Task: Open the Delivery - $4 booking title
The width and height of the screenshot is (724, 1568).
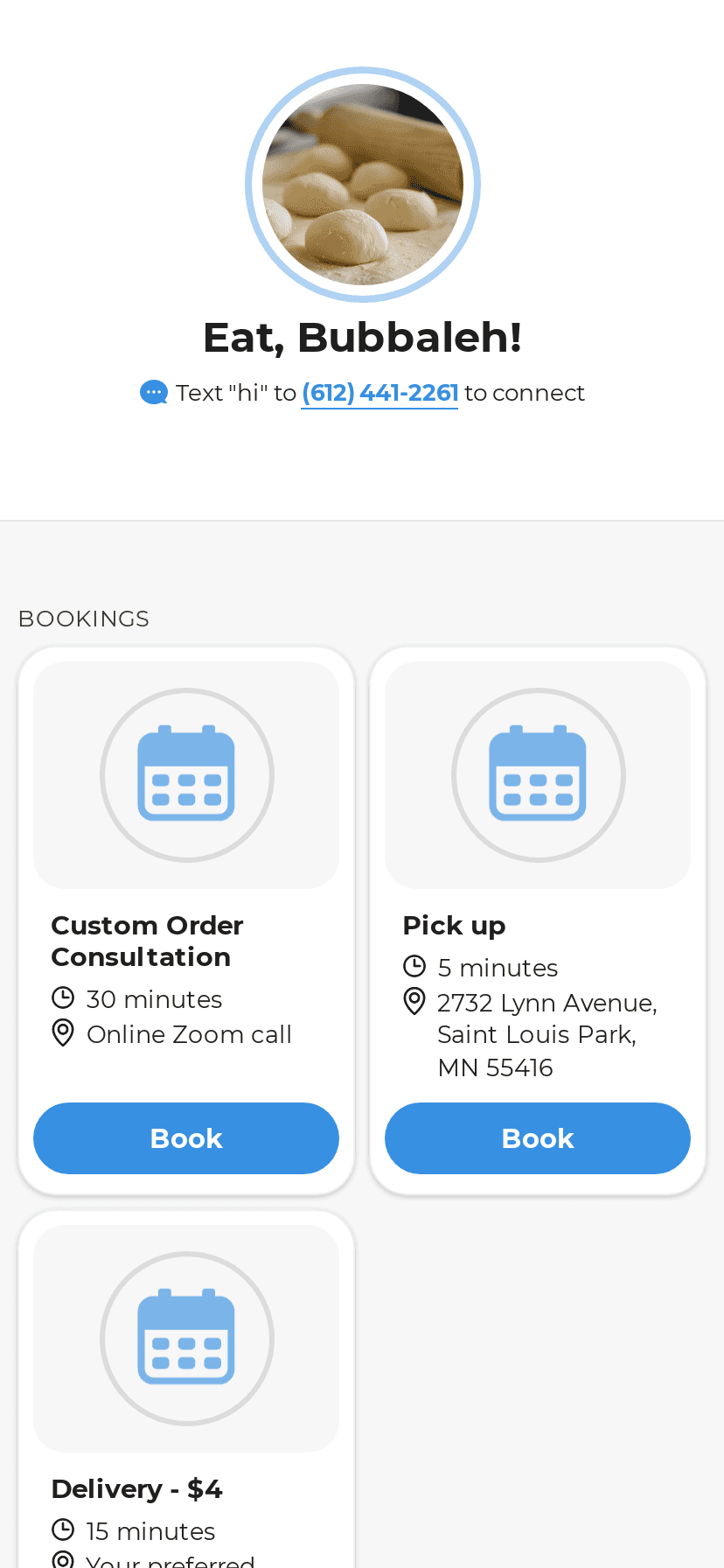Action: [137, 1488]
